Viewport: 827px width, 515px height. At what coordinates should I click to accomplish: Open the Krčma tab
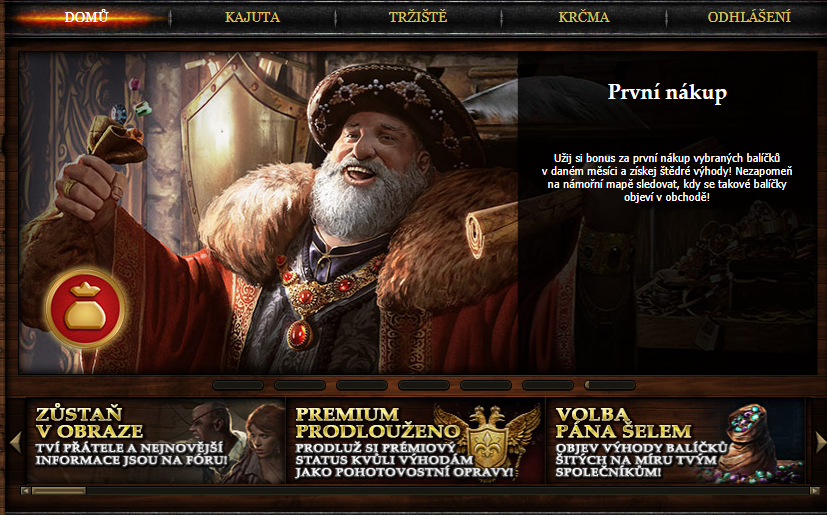584,17
